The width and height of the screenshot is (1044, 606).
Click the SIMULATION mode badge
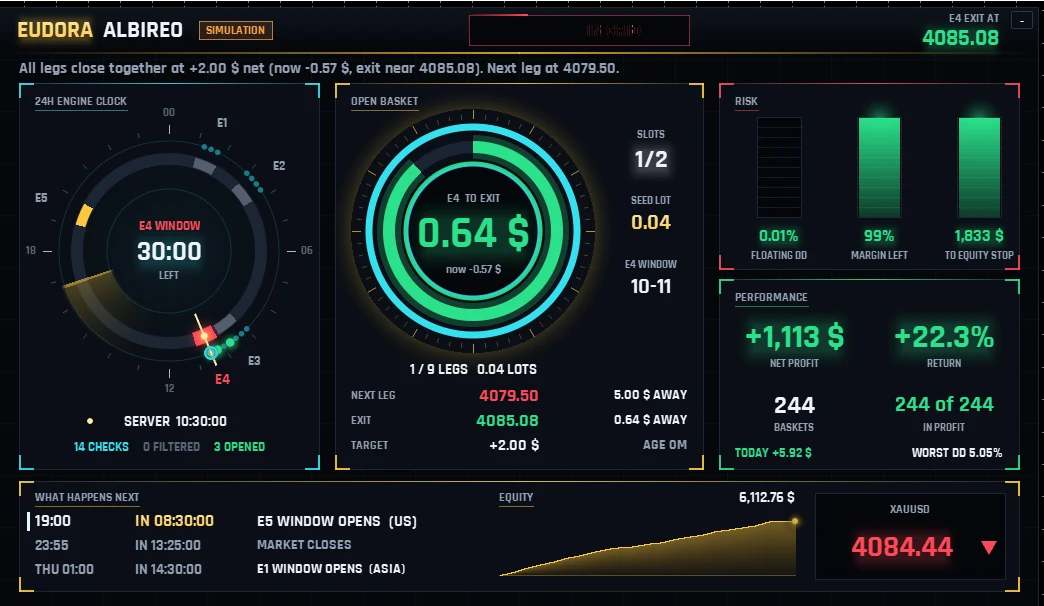tap(236, 30)
